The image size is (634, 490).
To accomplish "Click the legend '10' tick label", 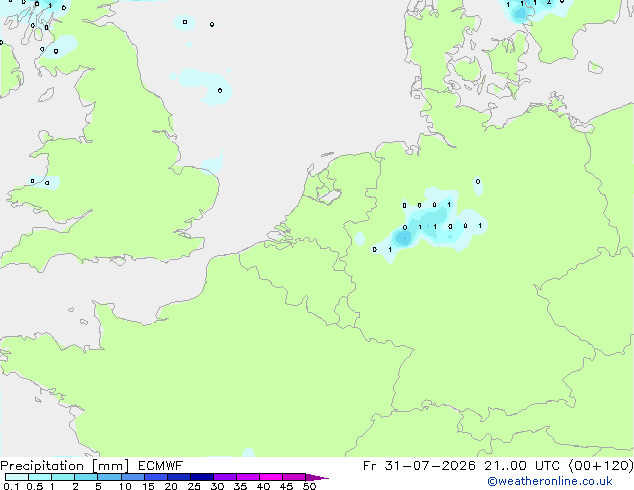I will click(125, 486).
